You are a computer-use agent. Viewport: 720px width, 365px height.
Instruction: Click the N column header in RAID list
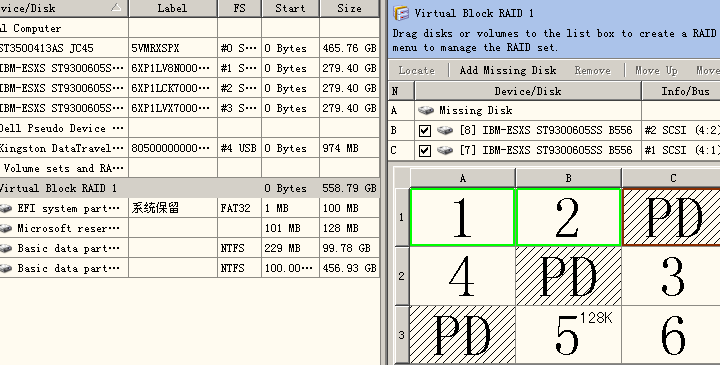(401, 91)
